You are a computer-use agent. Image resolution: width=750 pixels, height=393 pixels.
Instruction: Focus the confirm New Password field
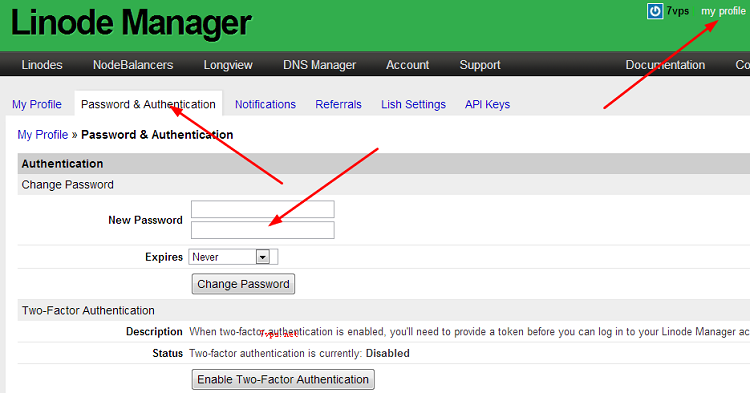point(263,230)
